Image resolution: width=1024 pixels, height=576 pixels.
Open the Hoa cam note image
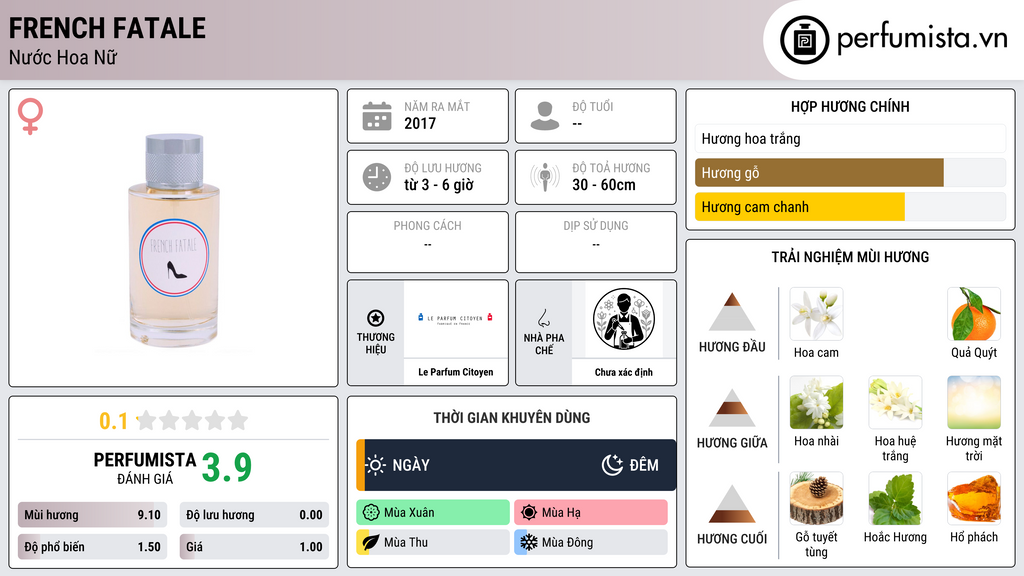pos(816,314)
